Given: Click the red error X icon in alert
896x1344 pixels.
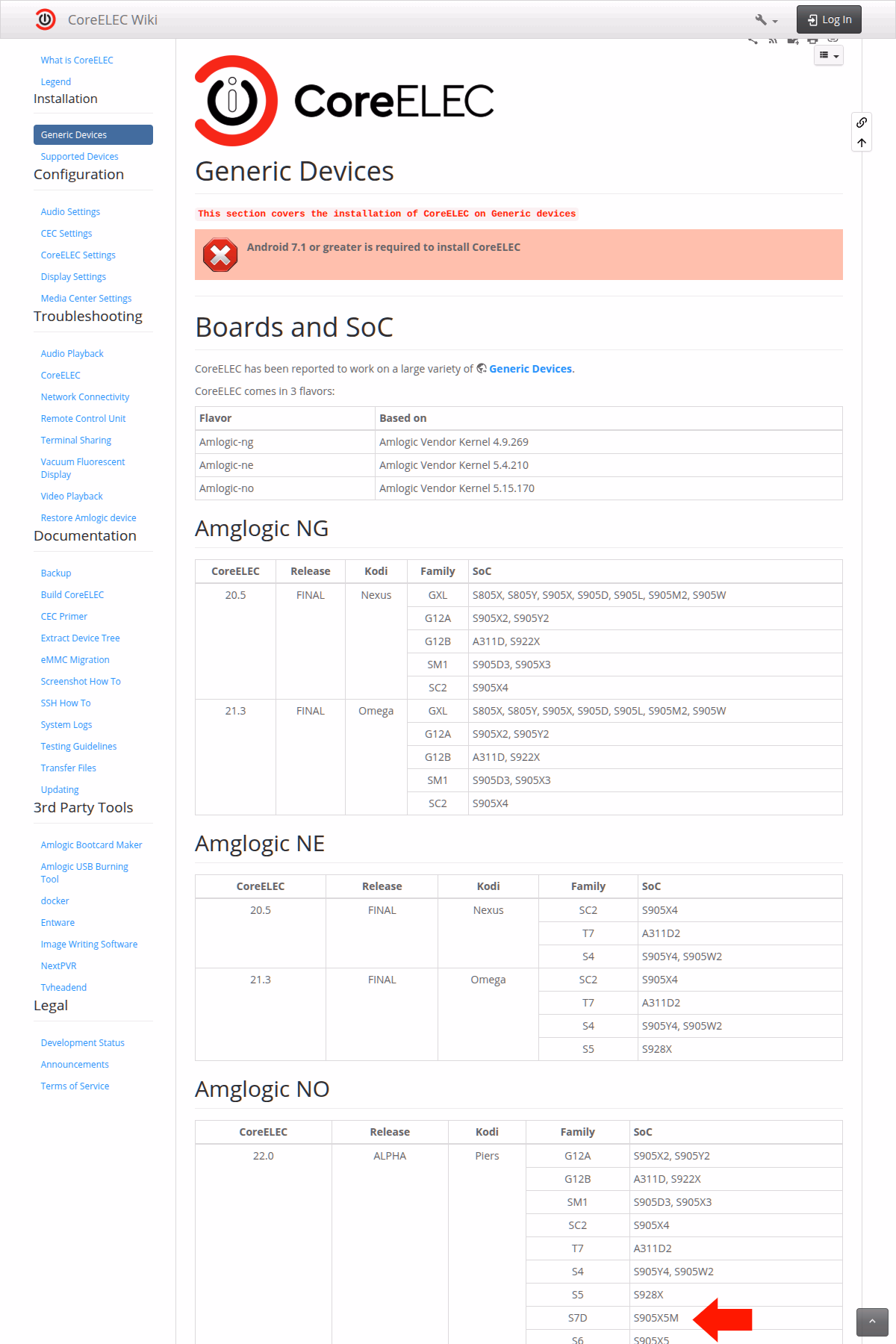Looking at the screenshot, I should pos(220,255).
